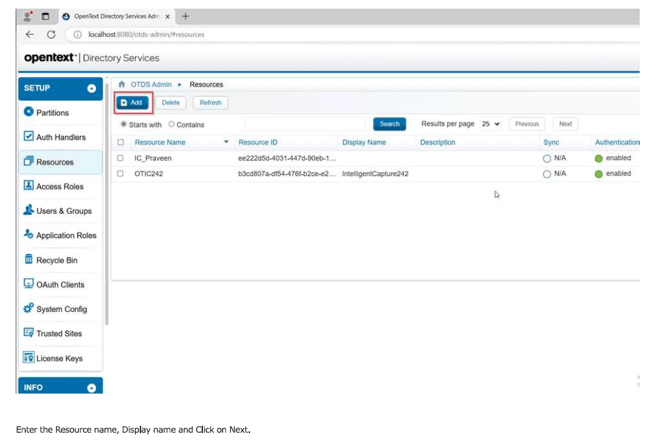Viewport: 670px width, 443px height.
Task: Select the Contains radio button
Action: coord(171,125)
